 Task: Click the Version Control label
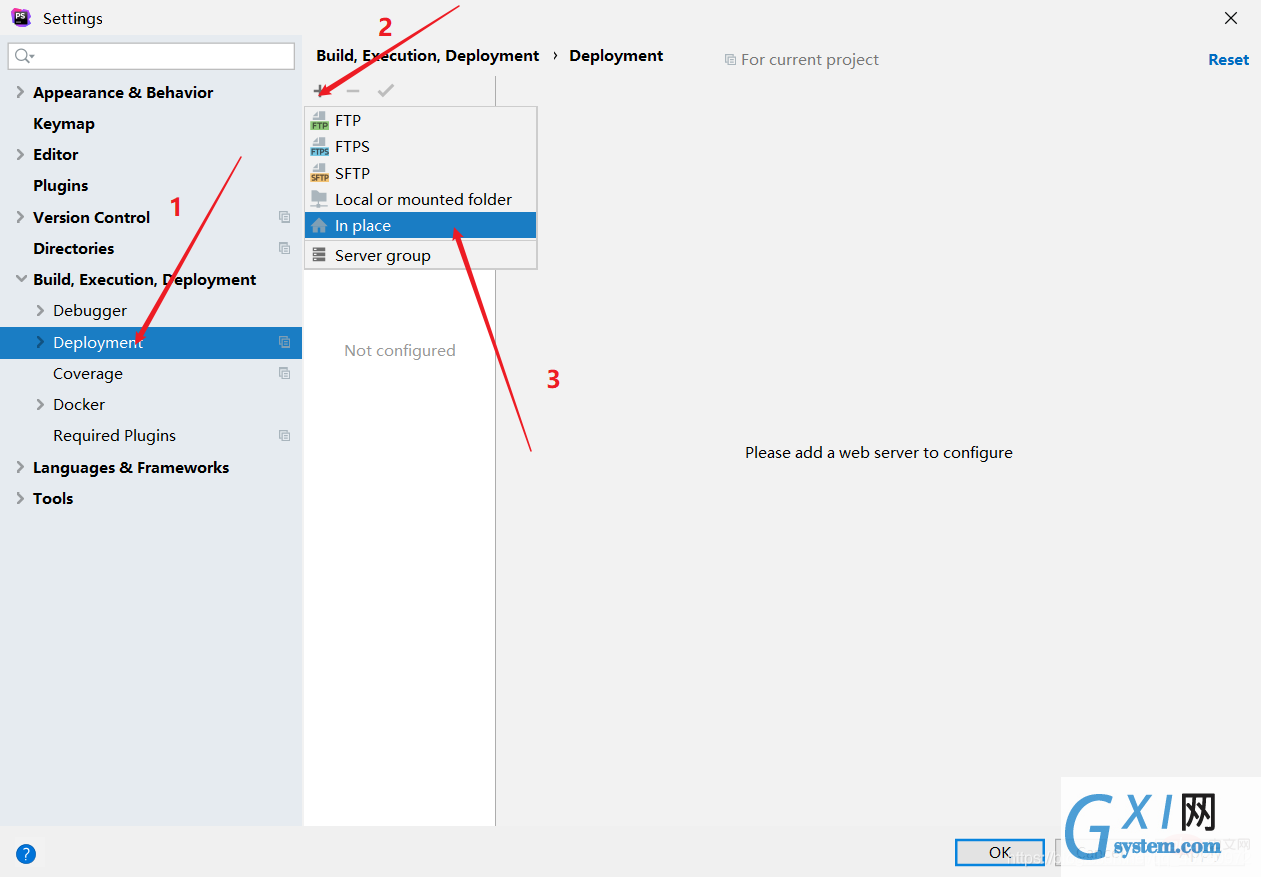tap(91, 217)
